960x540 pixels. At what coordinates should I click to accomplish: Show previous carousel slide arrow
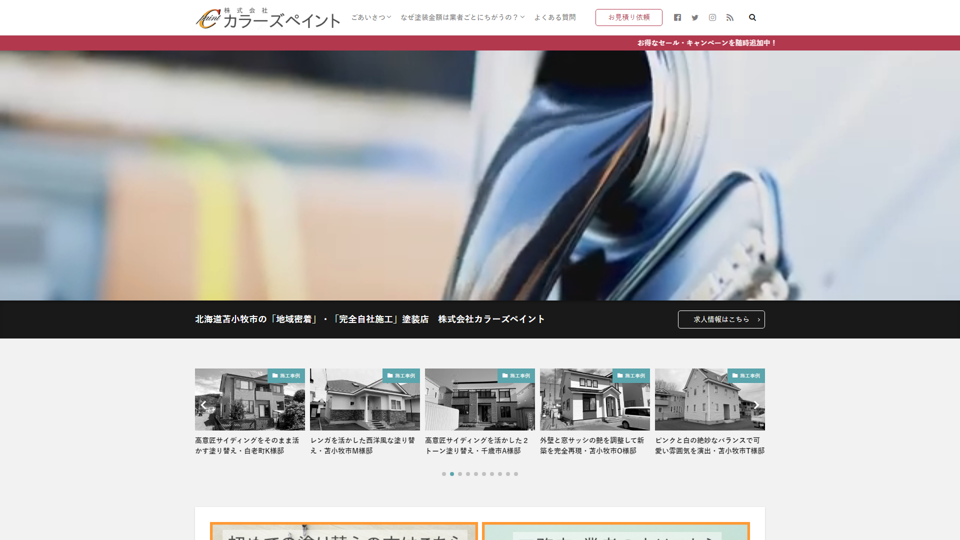[x=204, y=405]
